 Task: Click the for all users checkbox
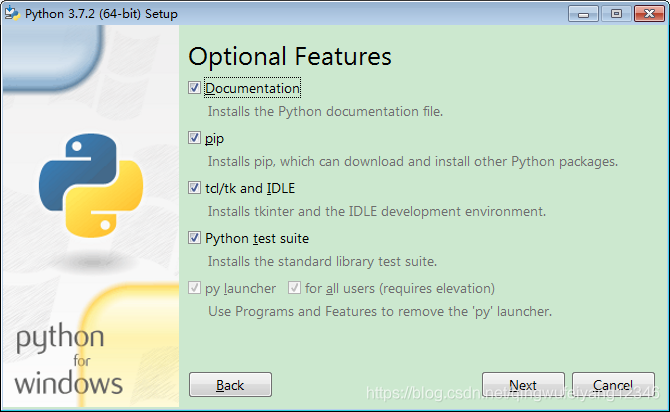294,288
